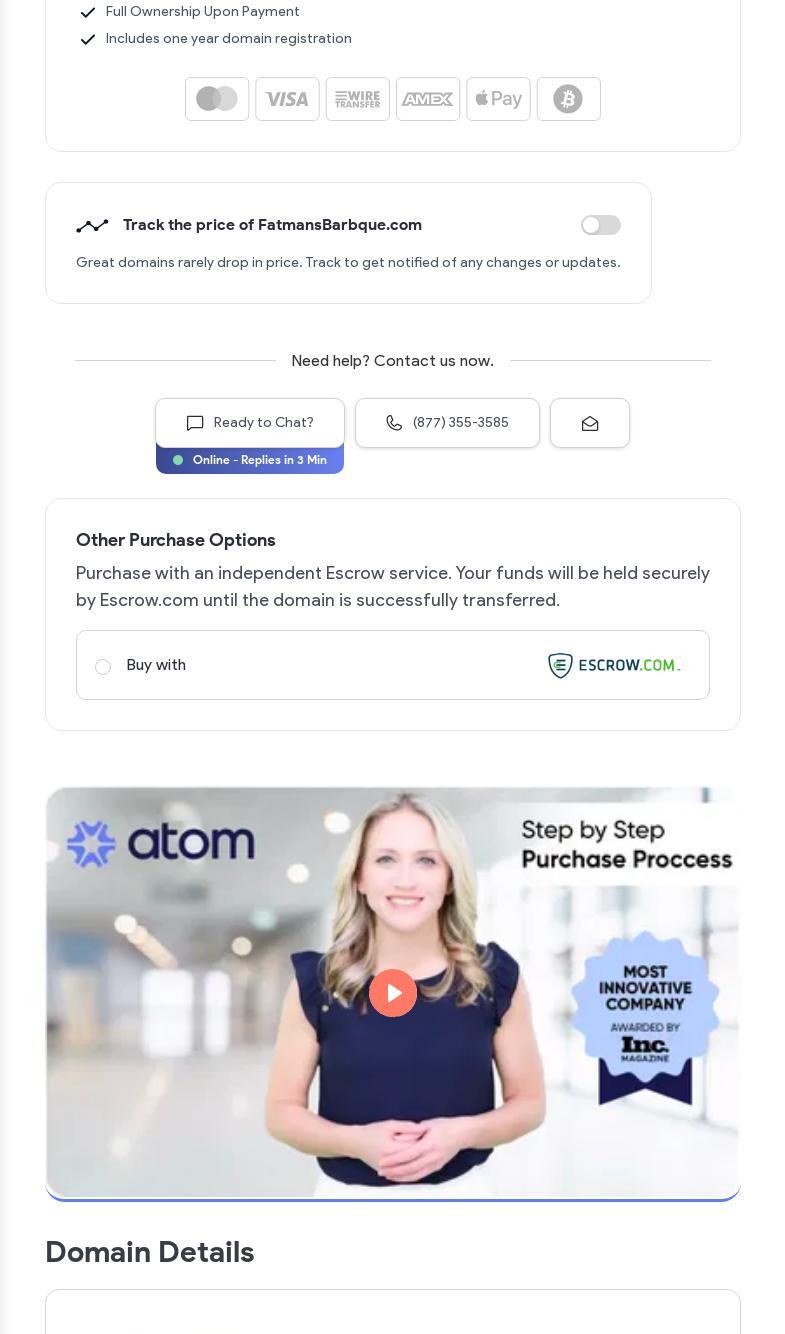Click the Bitcoin payment icon

[568, 99]
